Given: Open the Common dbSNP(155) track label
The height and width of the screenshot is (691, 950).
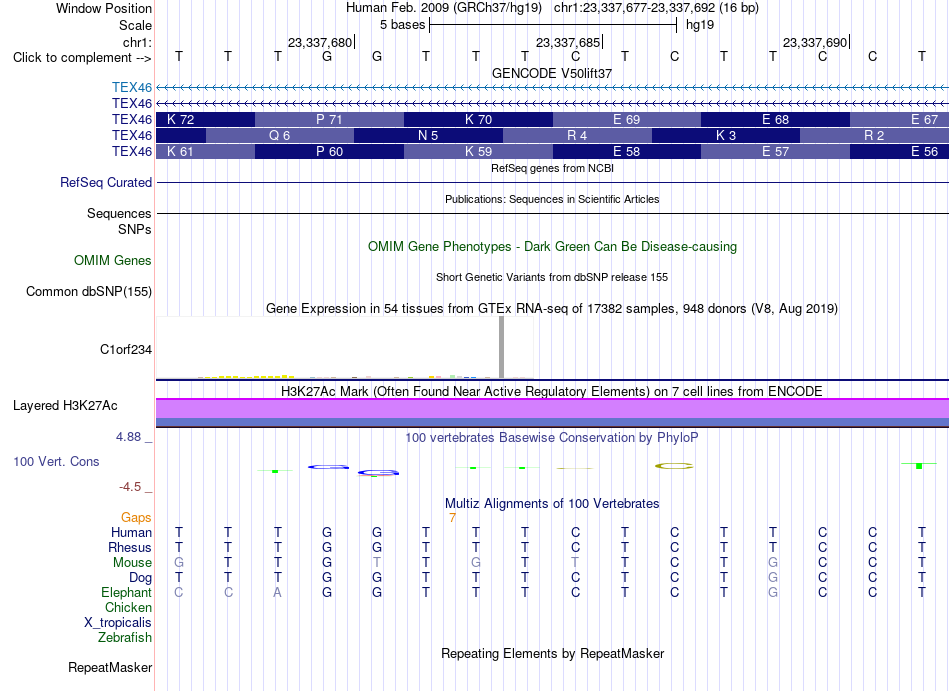Looking at the screenshot, I should (x=89, y=291).
